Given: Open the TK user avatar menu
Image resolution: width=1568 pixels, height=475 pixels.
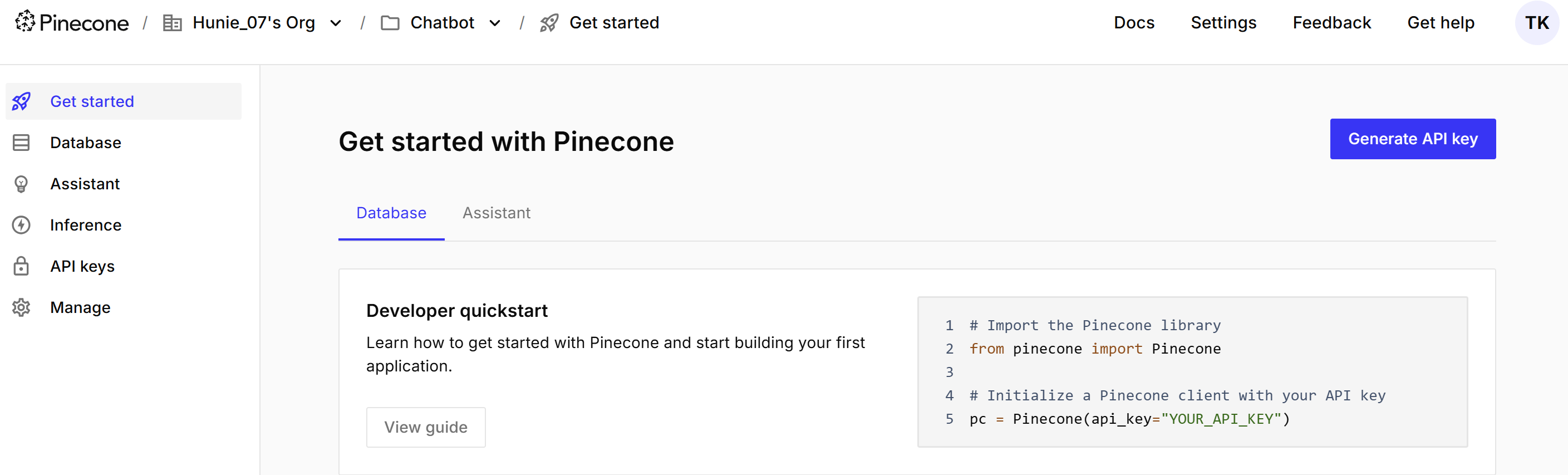Looking at the screenshot, I should [1536, 23].
